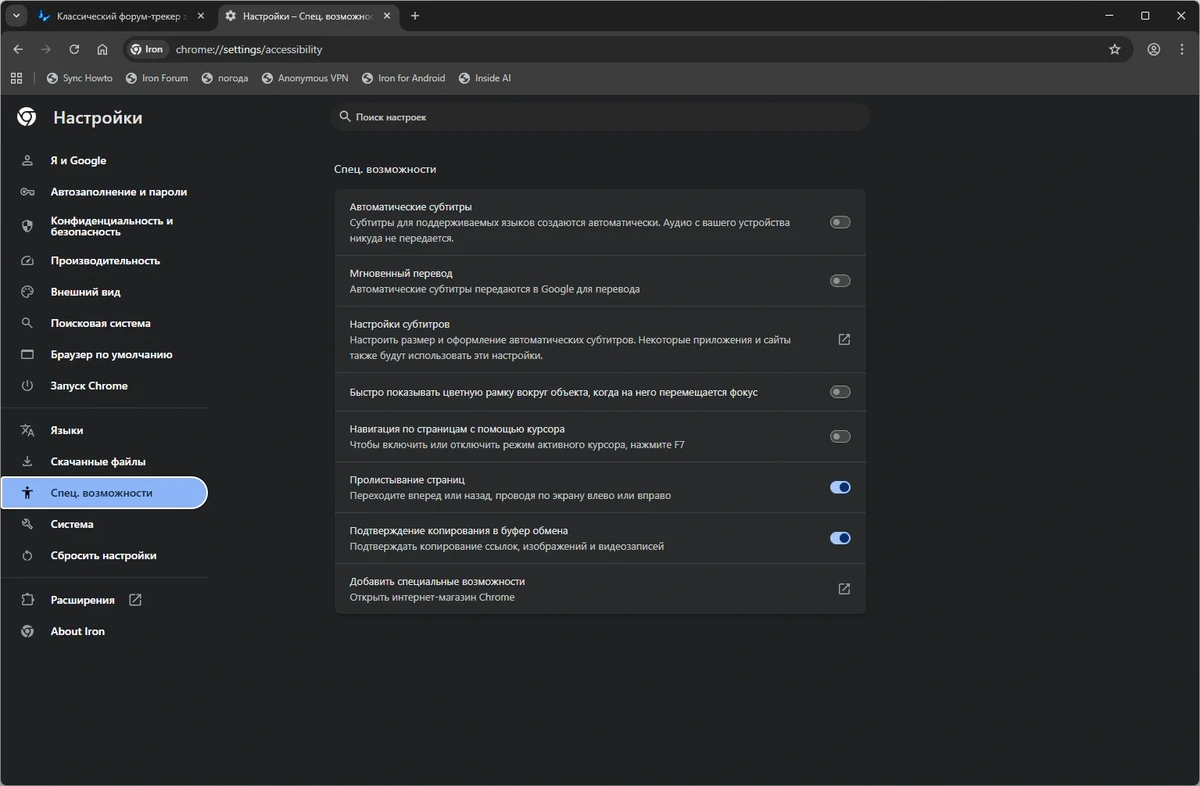Open Настройки субтитров external link icon

pos(844,340)
